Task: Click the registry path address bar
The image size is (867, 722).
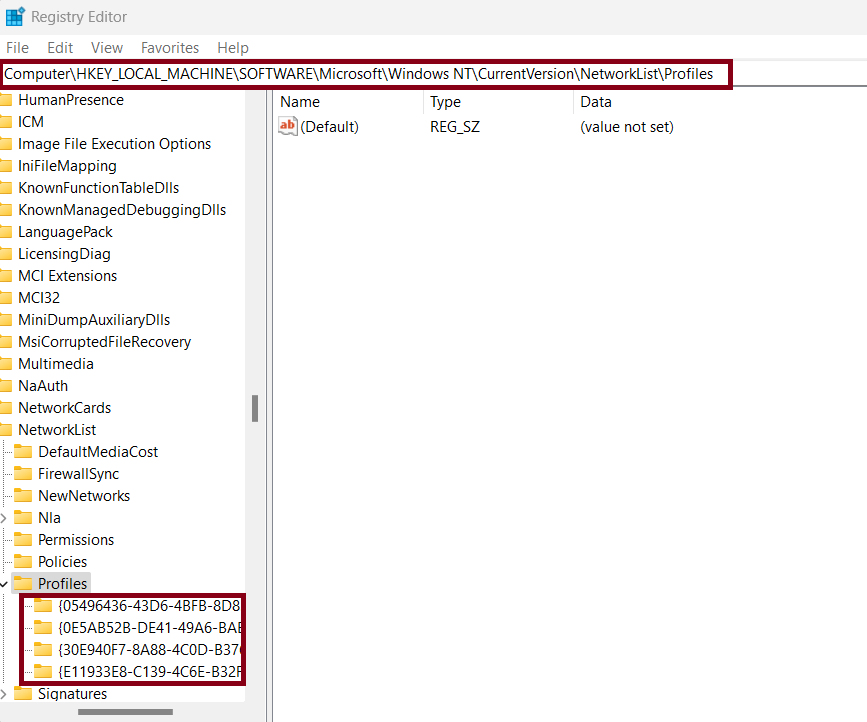Action: [366, 74]
